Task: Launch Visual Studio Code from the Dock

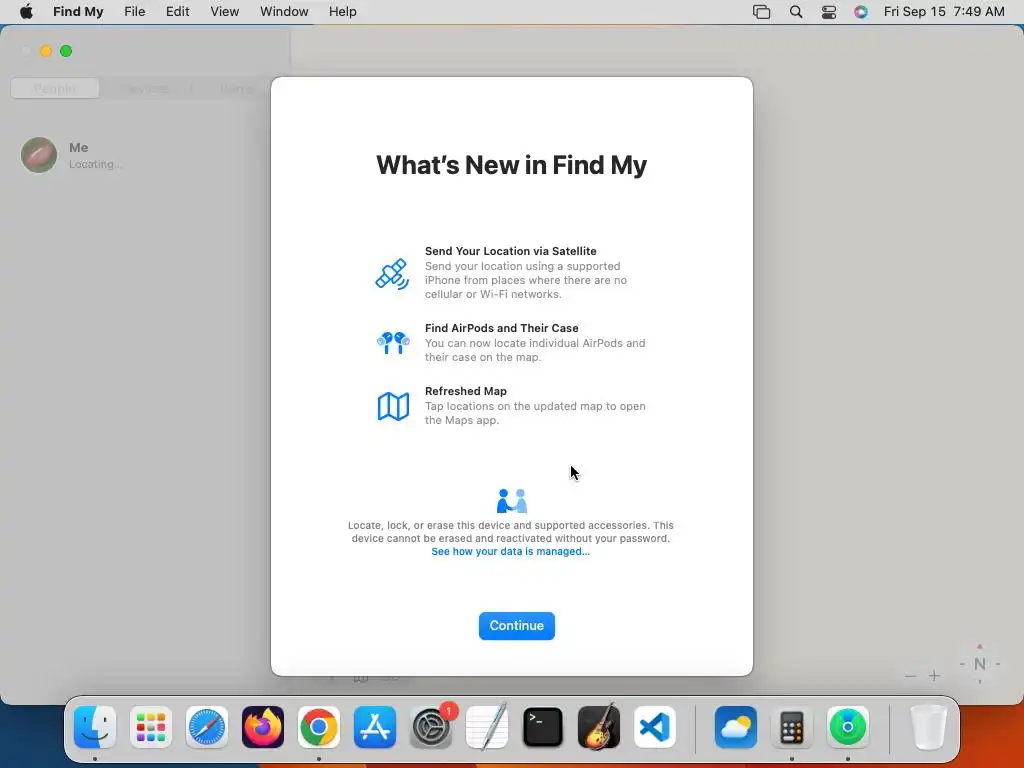Action: tap(655, 727)
